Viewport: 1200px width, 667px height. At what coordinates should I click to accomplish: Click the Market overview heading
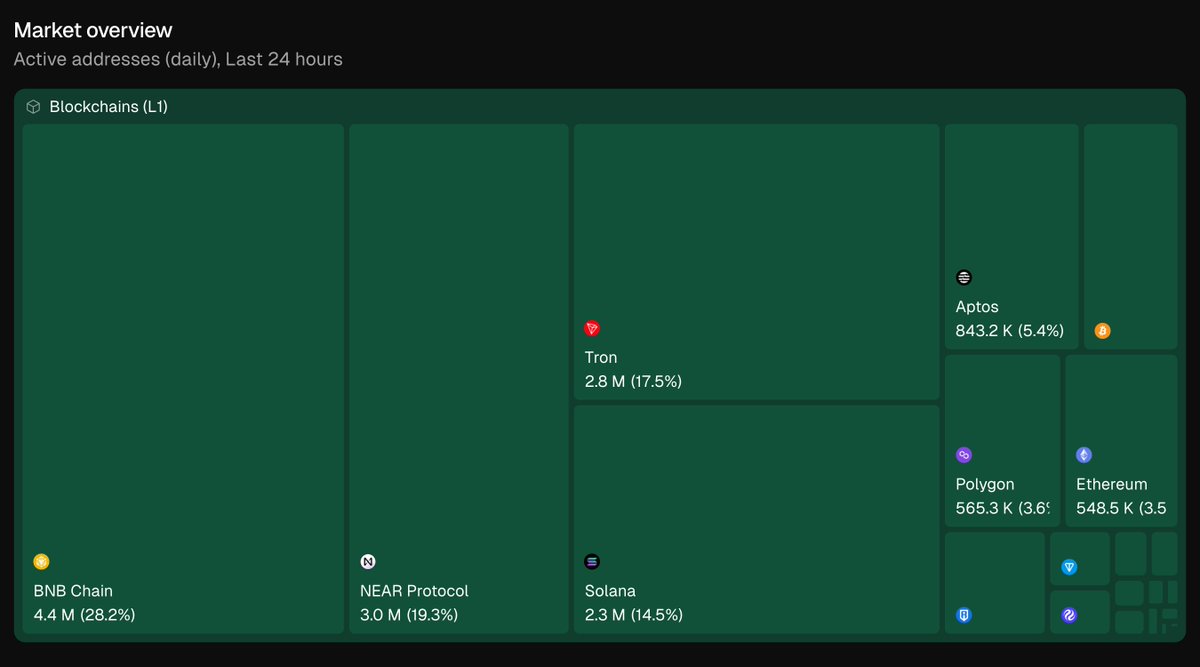click(x=93, y=31)
